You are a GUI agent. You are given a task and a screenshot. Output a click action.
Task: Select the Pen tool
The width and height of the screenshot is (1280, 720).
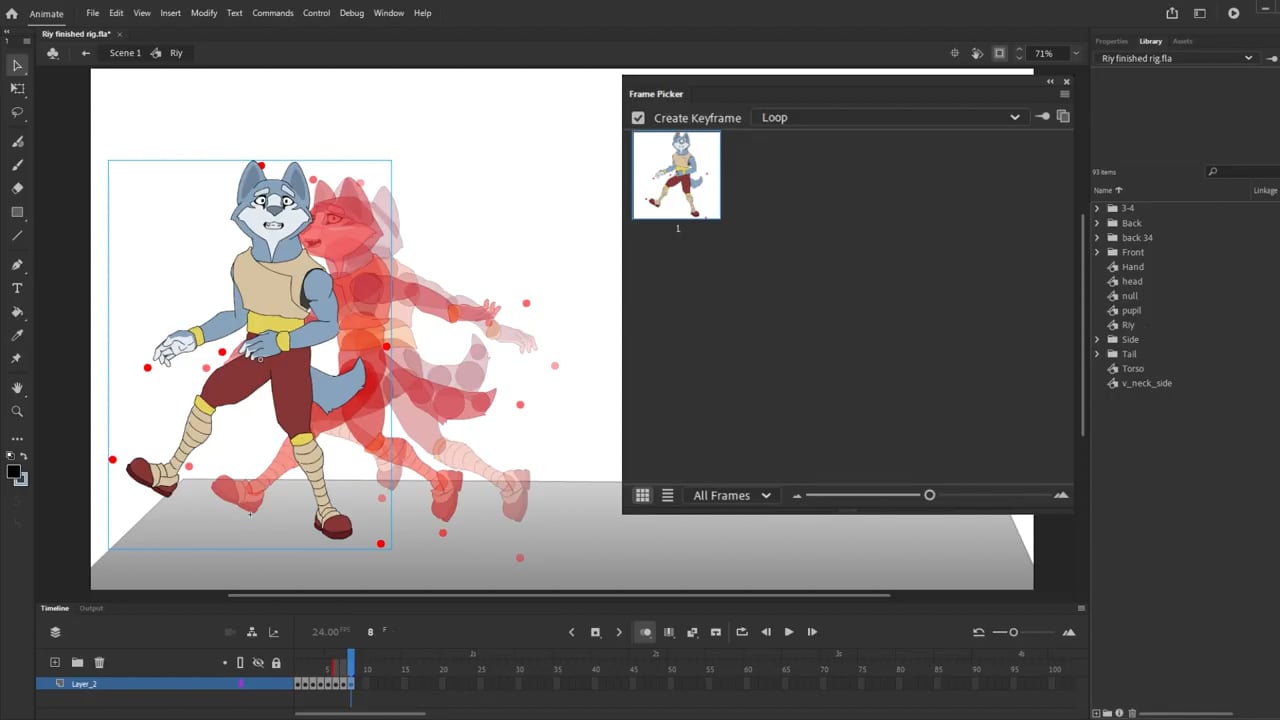[17, 265]
